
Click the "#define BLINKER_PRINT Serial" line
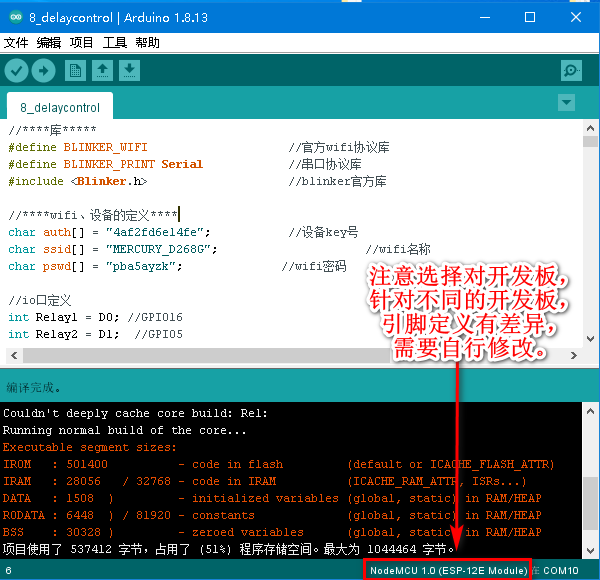click(106, 164)
